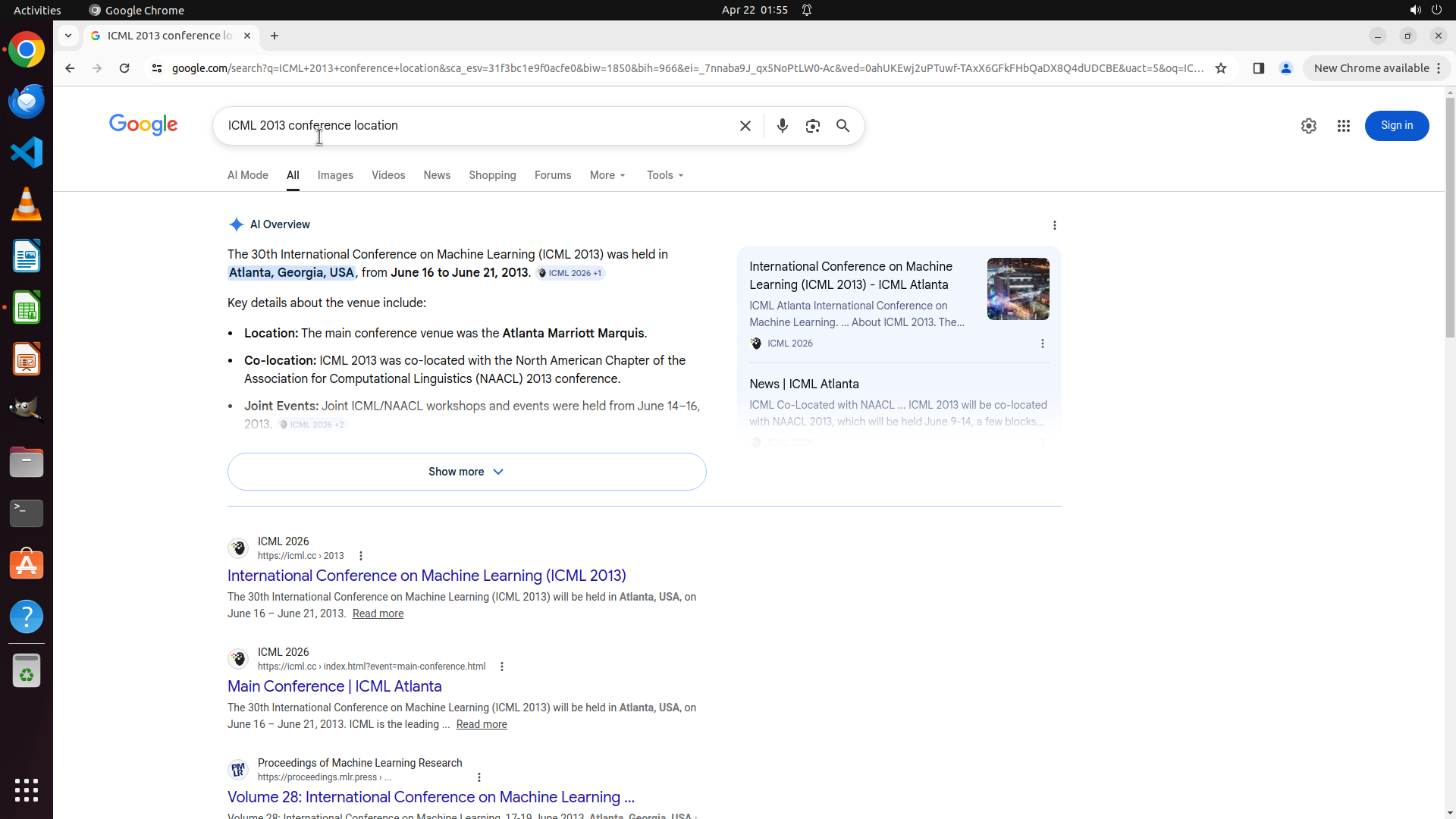
Task: Switch to the News tab
Action: 437,175
